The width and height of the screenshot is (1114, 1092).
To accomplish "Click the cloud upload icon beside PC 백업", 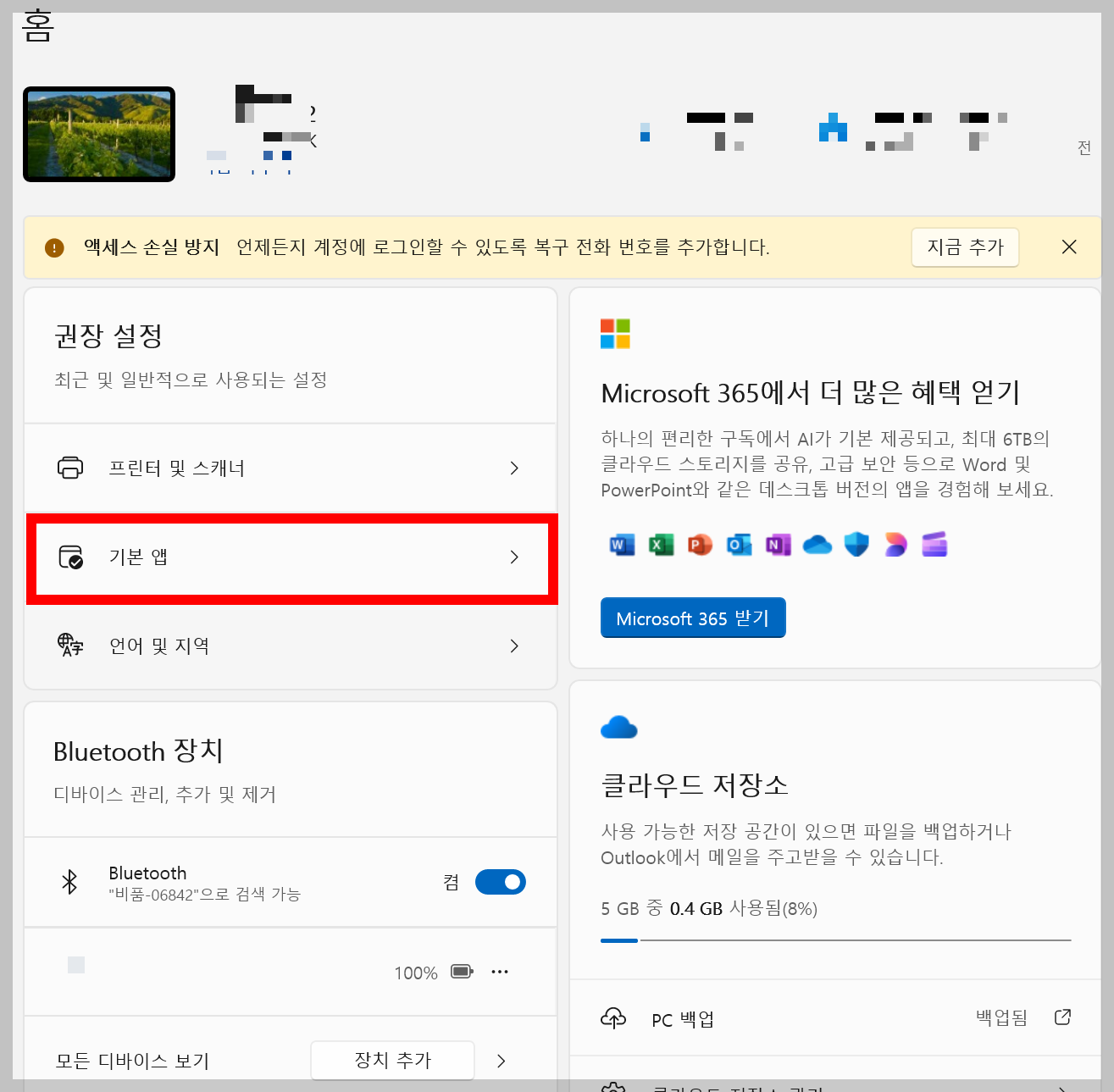I will coord(613,1018).
